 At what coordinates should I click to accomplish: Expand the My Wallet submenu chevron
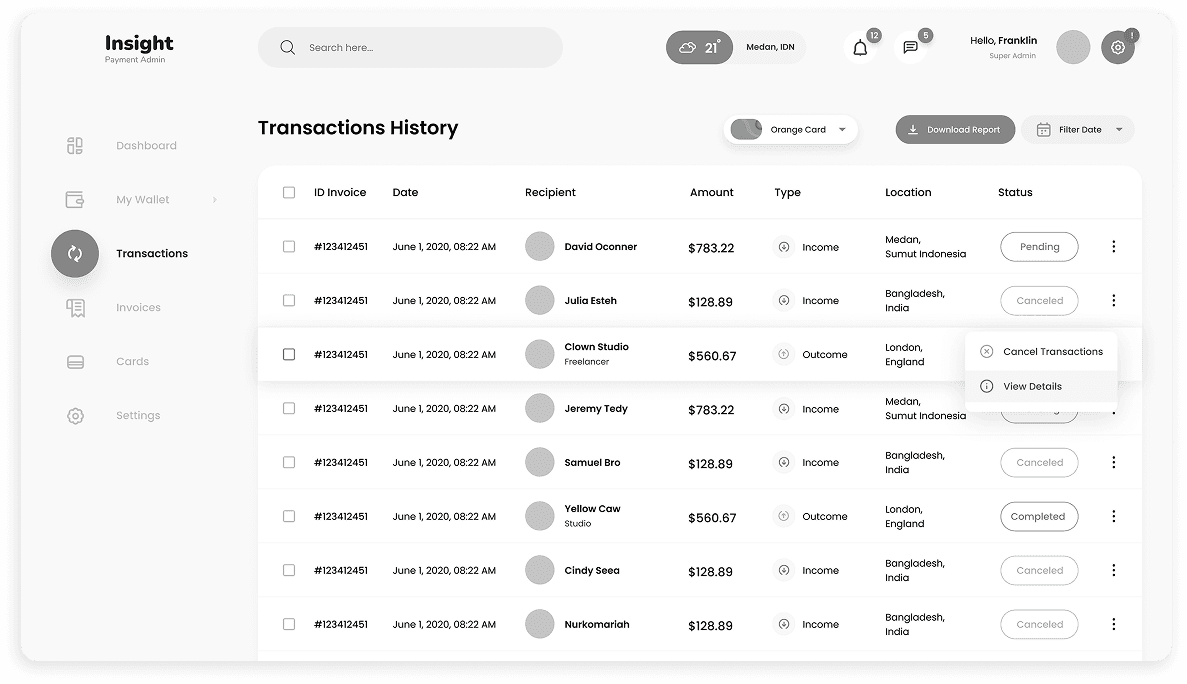point(214,199)
